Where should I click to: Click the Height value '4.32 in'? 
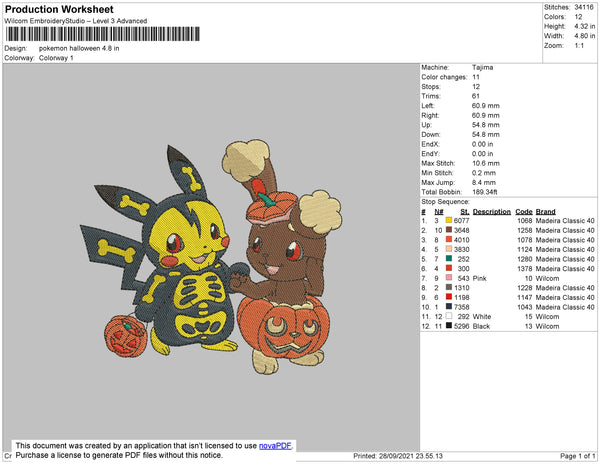coord(585,26)
